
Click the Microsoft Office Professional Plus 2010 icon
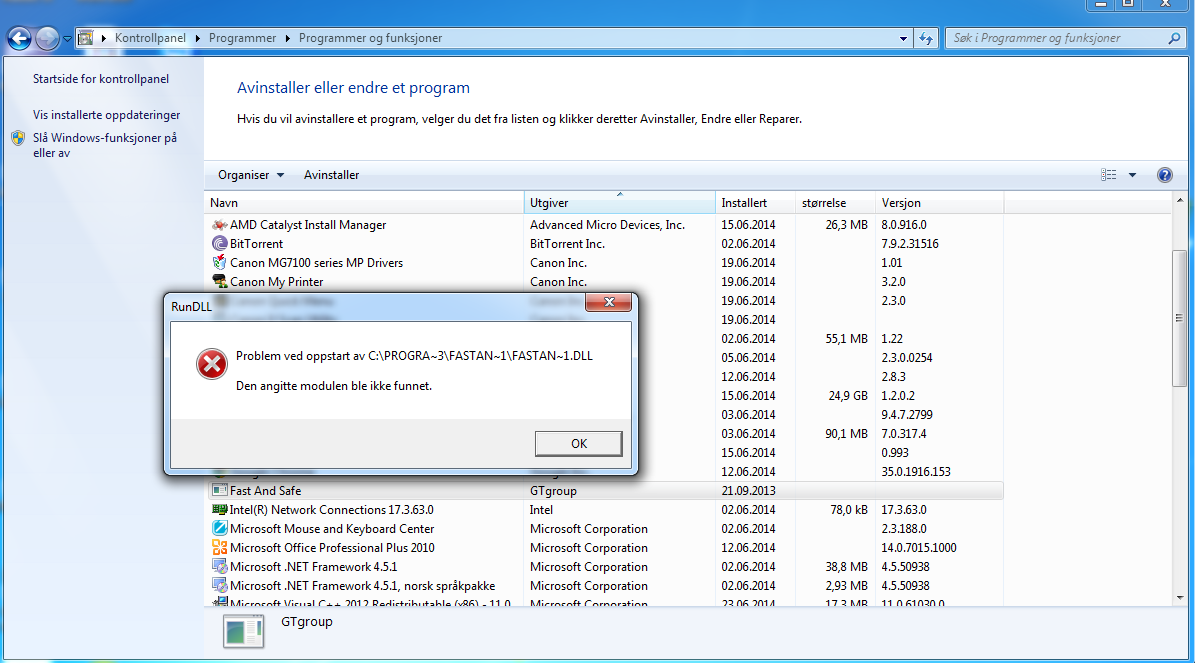pos(219,548)
